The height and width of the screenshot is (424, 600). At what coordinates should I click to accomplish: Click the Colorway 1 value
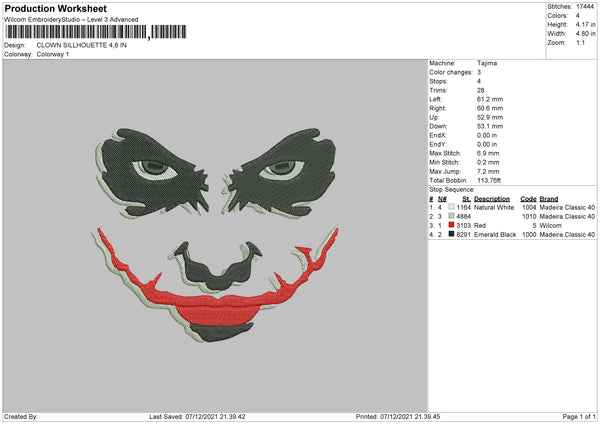53,54
